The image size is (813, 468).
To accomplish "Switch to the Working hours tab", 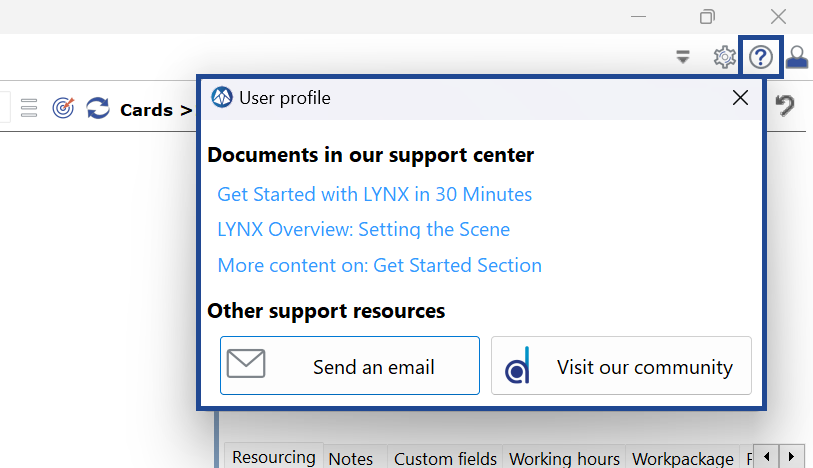I will [x=564, y=458].
